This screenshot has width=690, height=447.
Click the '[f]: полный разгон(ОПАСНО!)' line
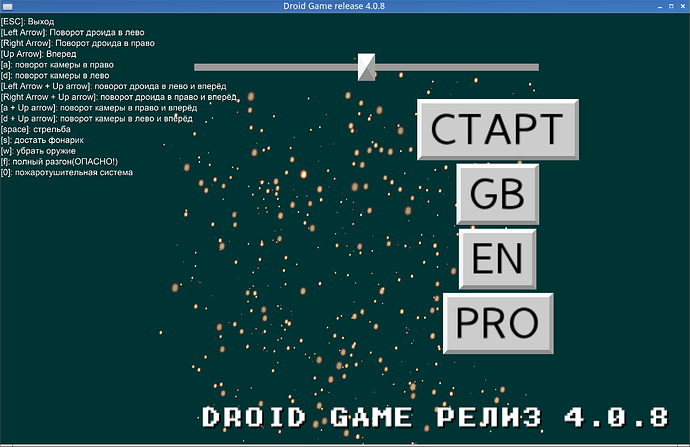[x=60, y=161]
